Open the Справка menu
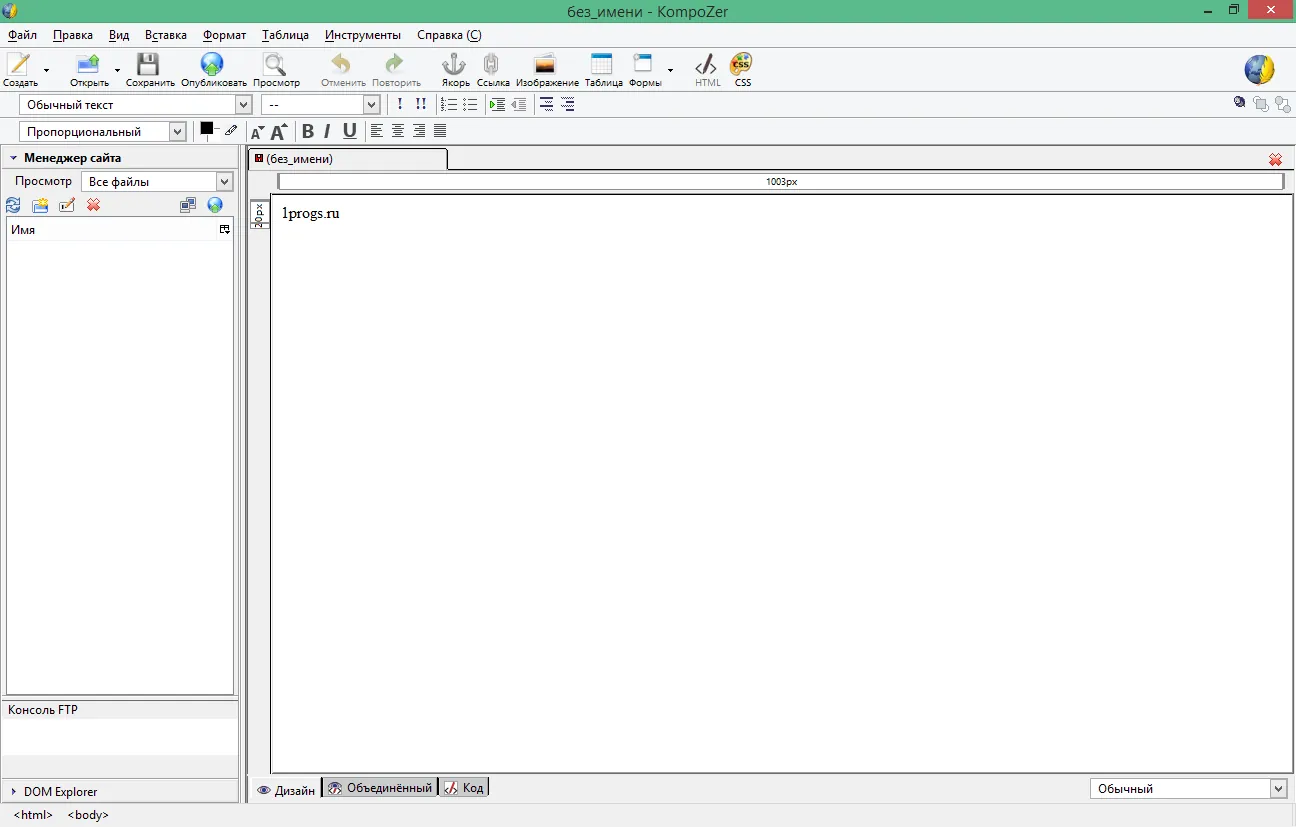 (x=448, y=35)
